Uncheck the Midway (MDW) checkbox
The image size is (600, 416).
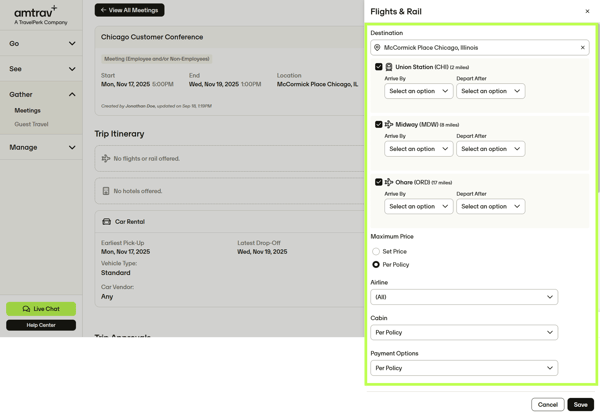(x=378, y=125)
